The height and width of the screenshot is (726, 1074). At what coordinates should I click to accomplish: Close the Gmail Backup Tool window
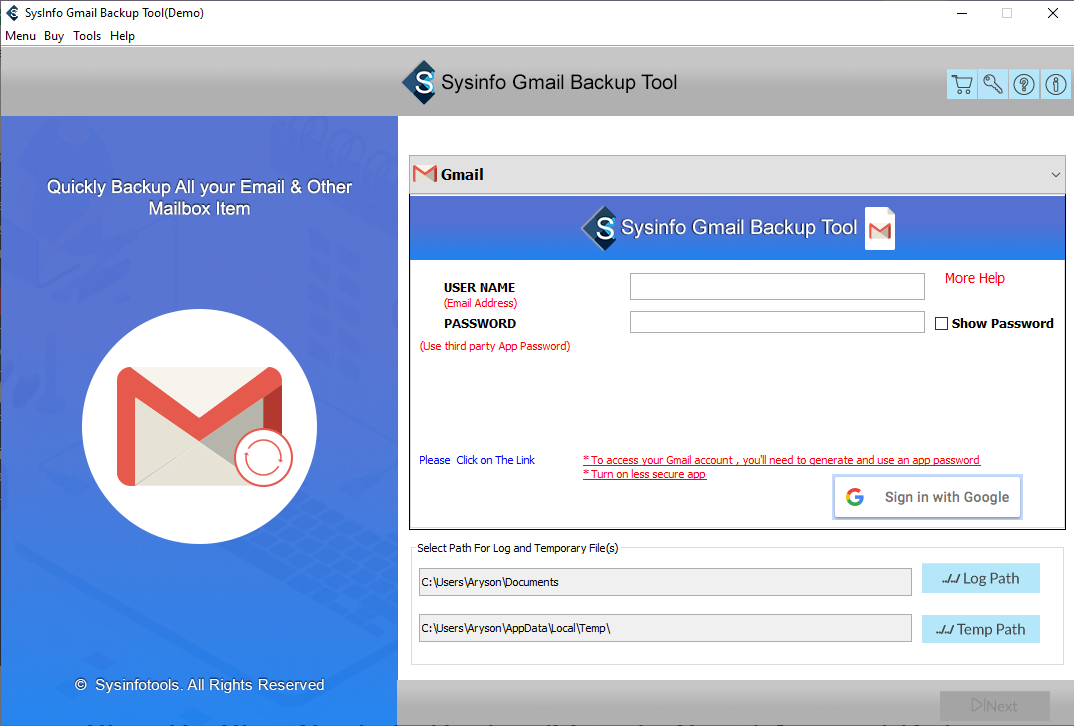(x=1053, y=13)
